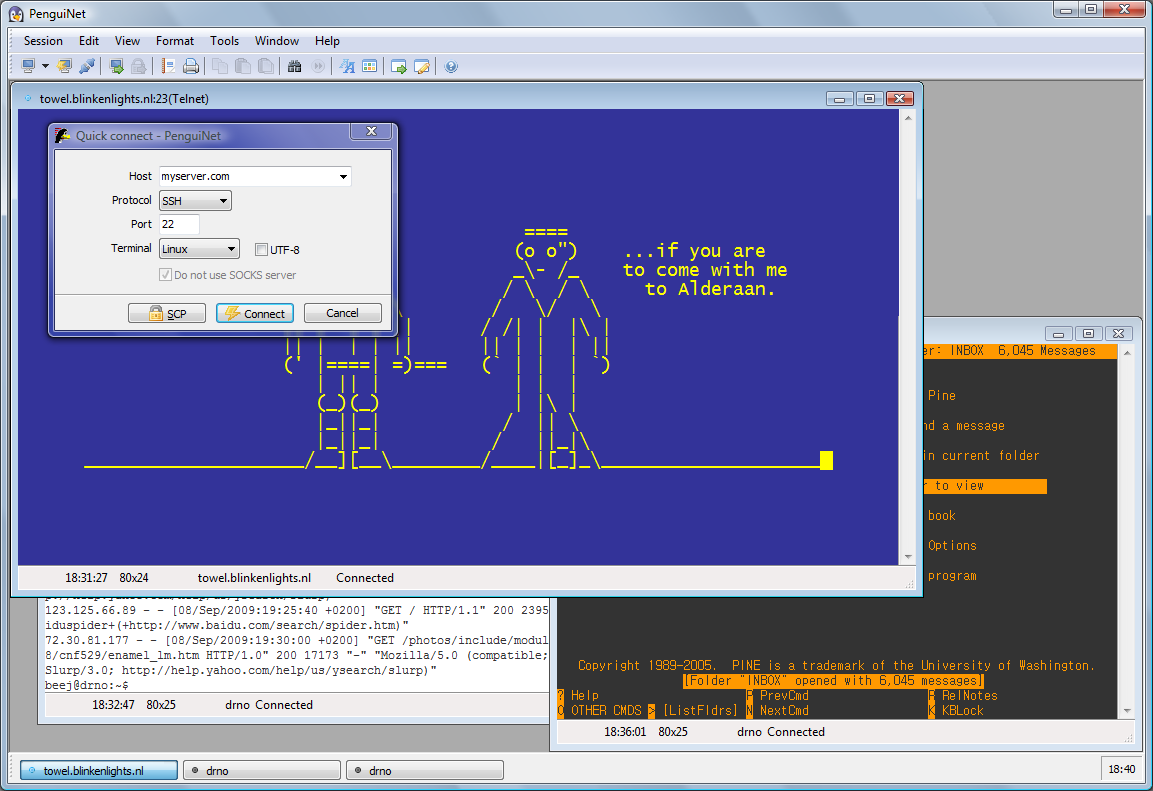
Task: Click the 'beej@drno:~$' shell prompt
Action: [87, 685]
